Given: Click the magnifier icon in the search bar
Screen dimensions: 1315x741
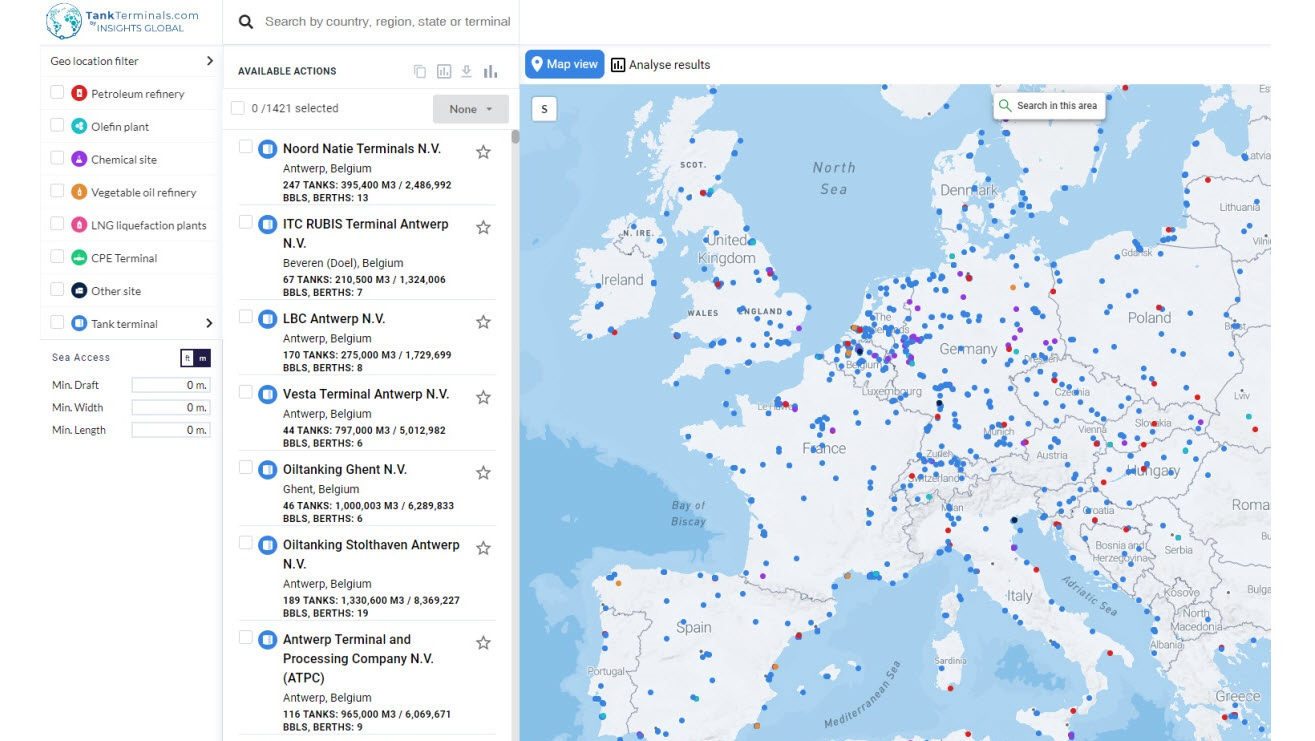Looking at the screenshot, I should 246,21.
